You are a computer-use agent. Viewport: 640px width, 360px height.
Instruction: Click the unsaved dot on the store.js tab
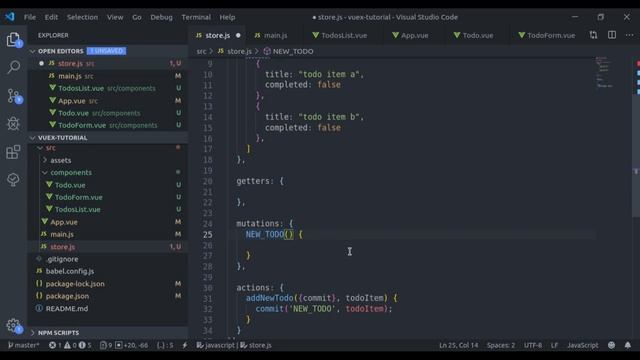click(x=238, y=36)
